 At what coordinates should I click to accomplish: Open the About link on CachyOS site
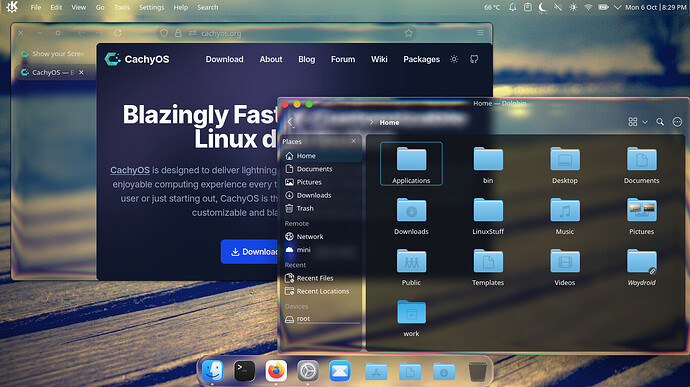[x=271, y=59]
